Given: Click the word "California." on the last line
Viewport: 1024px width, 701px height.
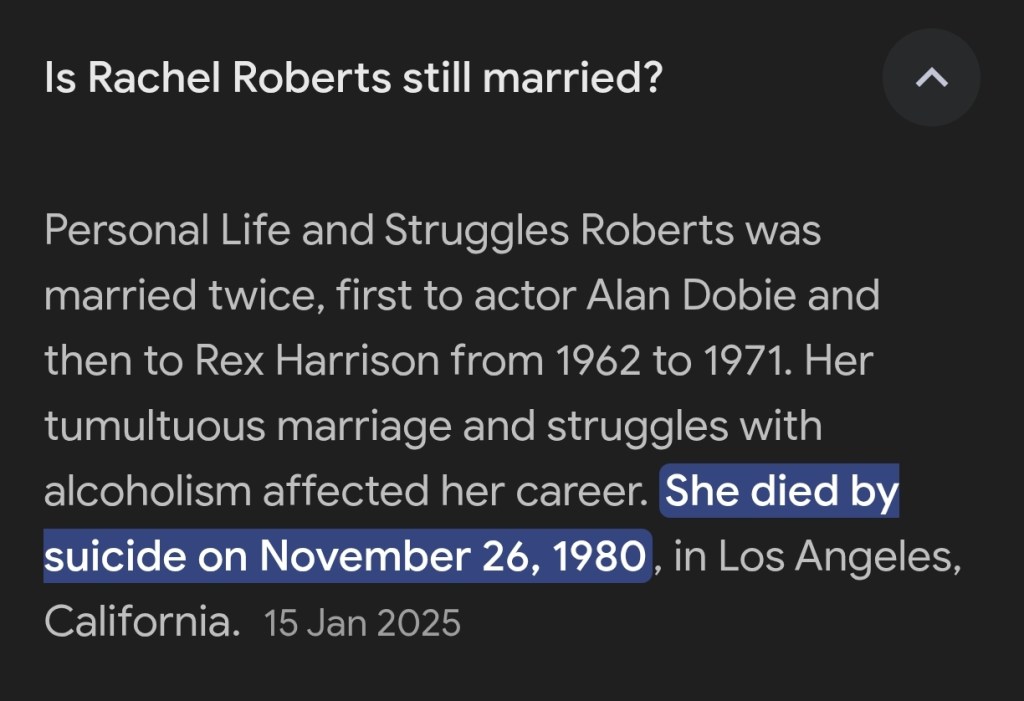Looking at the screenshot, I should (142, 622).
